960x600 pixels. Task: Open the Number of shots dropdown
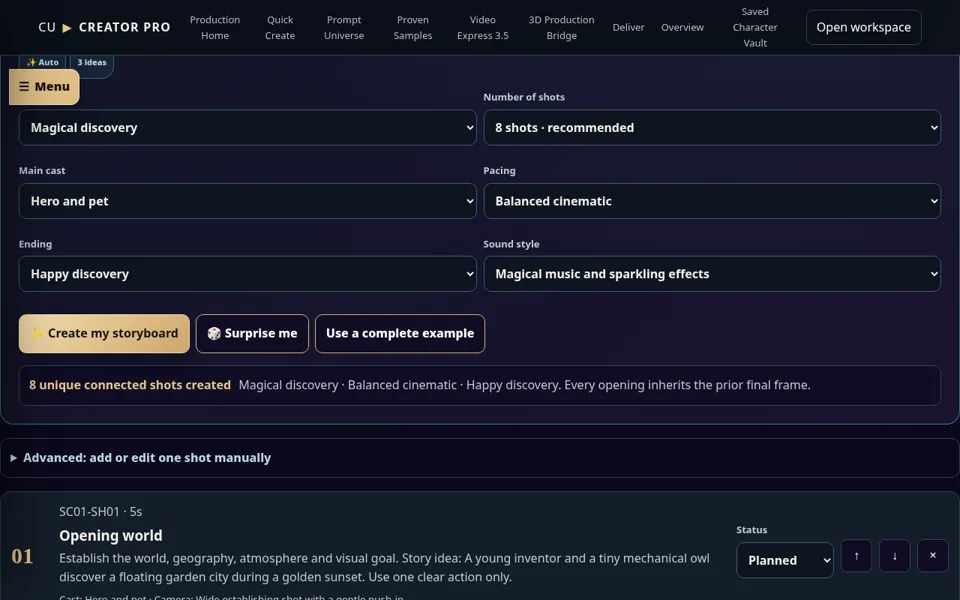coord(712,127)
